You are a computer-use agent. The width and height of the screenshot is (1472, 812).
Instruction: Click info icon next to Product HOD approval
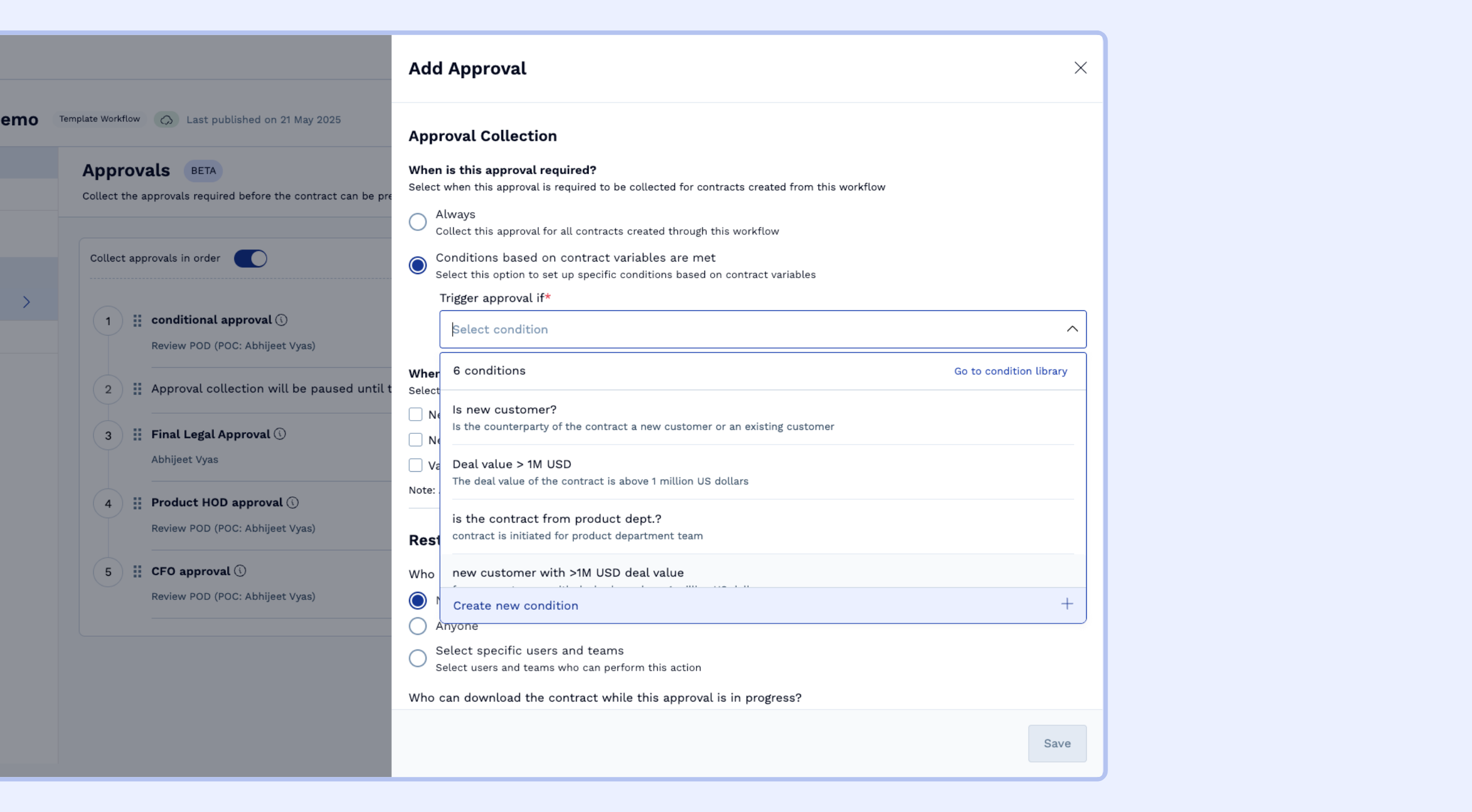tap(293, 502)
